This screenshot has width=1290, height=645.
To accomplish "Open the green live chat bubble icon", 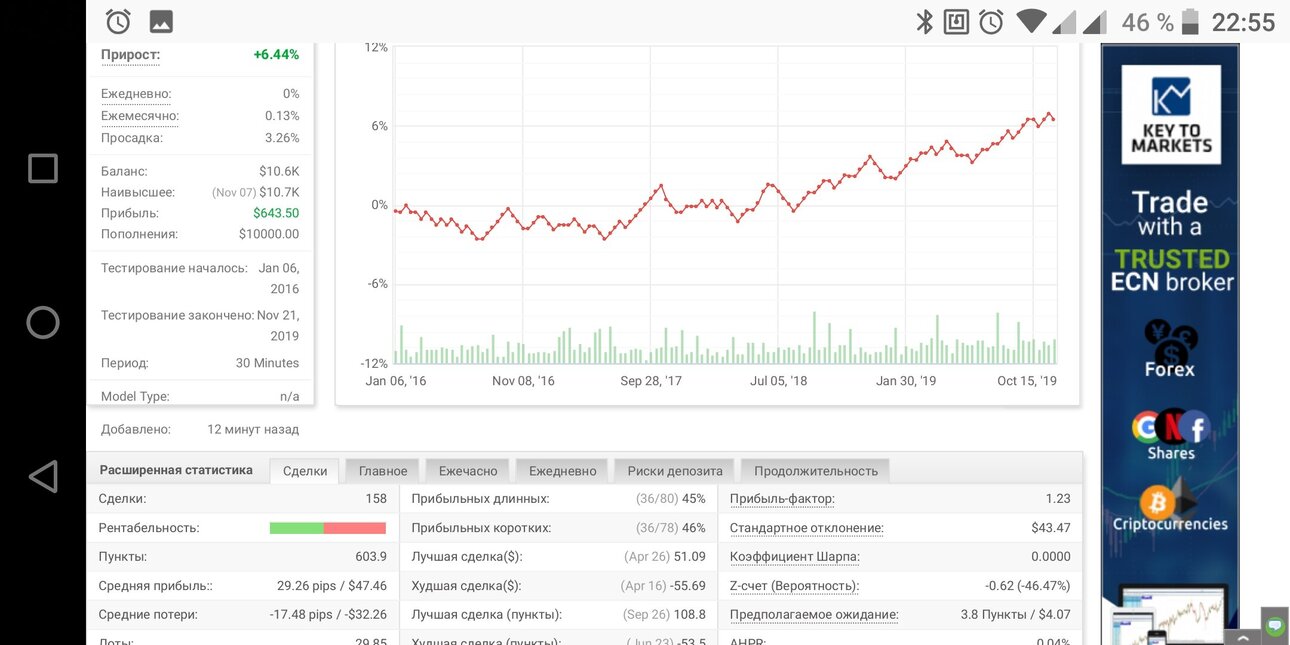I will pyautogui.click(x=1275, y=626).
